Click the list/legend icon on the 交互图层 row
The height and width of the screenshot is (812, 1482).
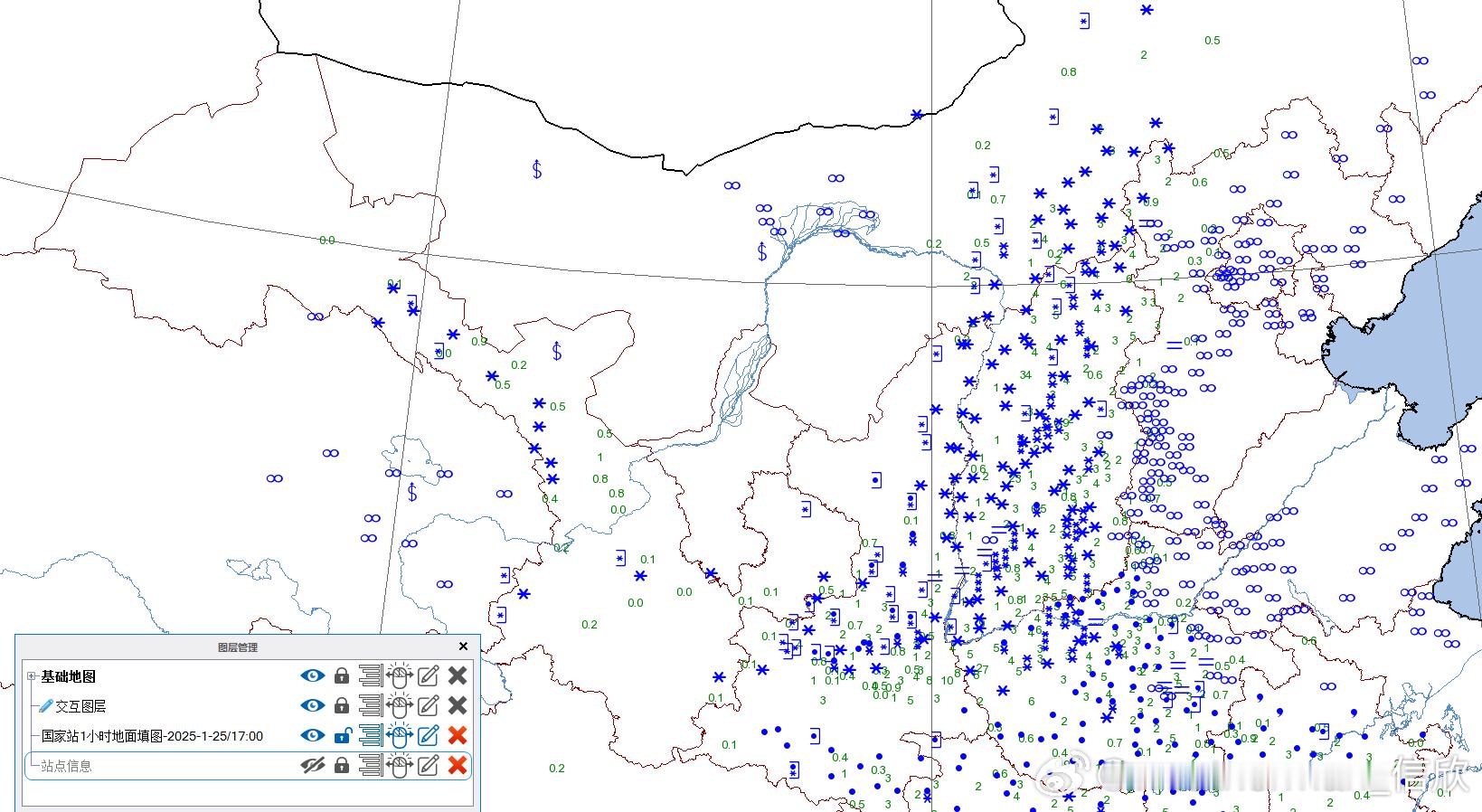click(x=371, y=705)
